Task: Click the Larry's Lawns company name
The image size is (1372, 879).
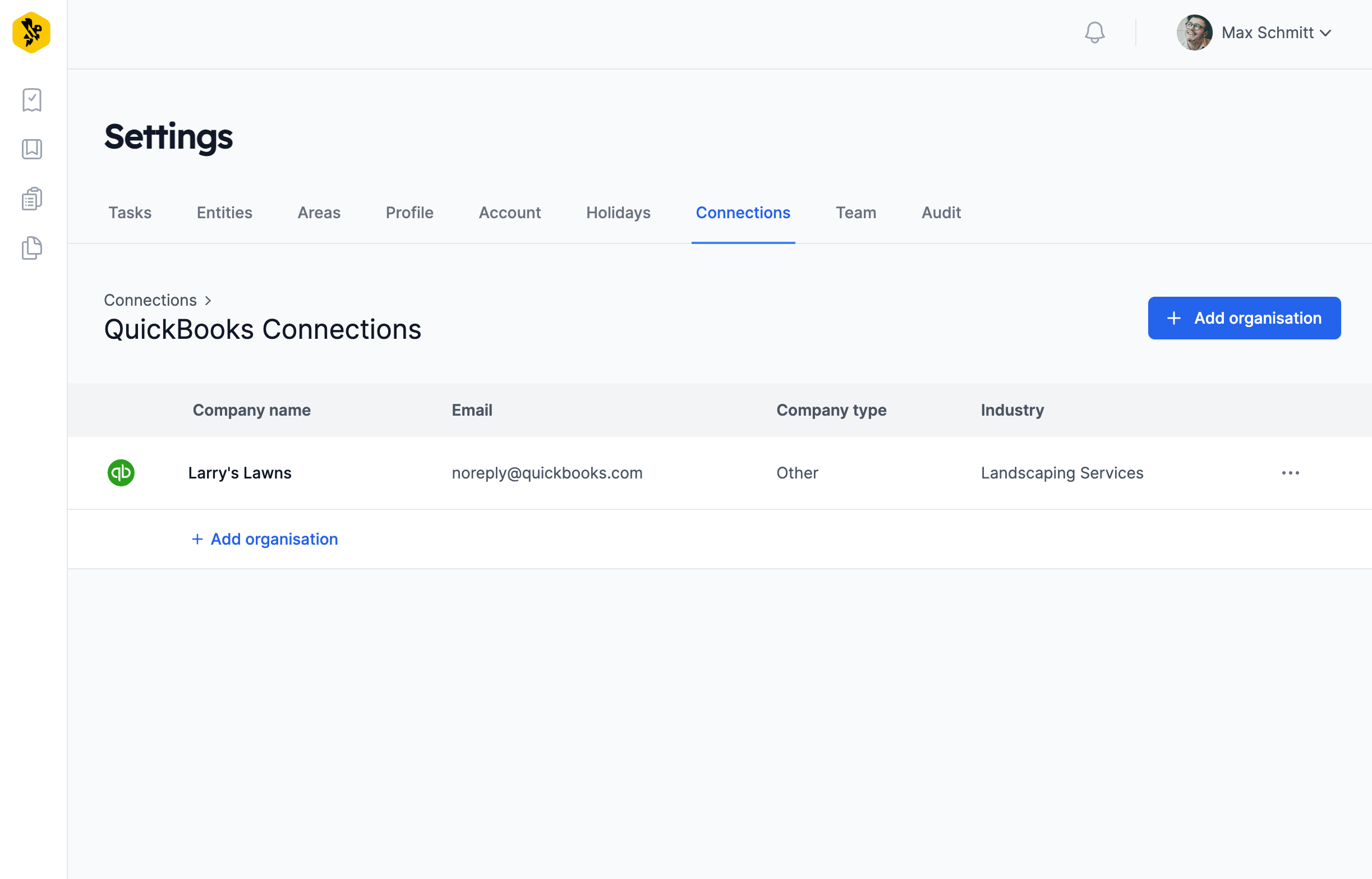Action: tap(240, 473)
